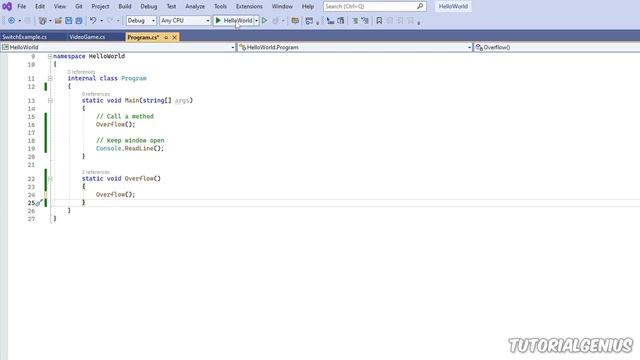Switch to the SwitchExample.cs tab
The width and height of the screenshot is (640, 360).
pyautogui.click(x=24, y=37)
